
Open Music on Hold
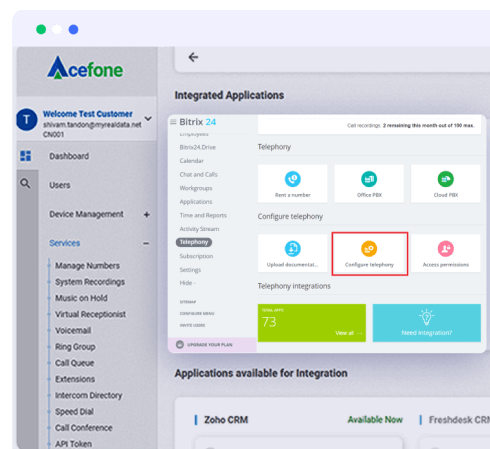81,298
